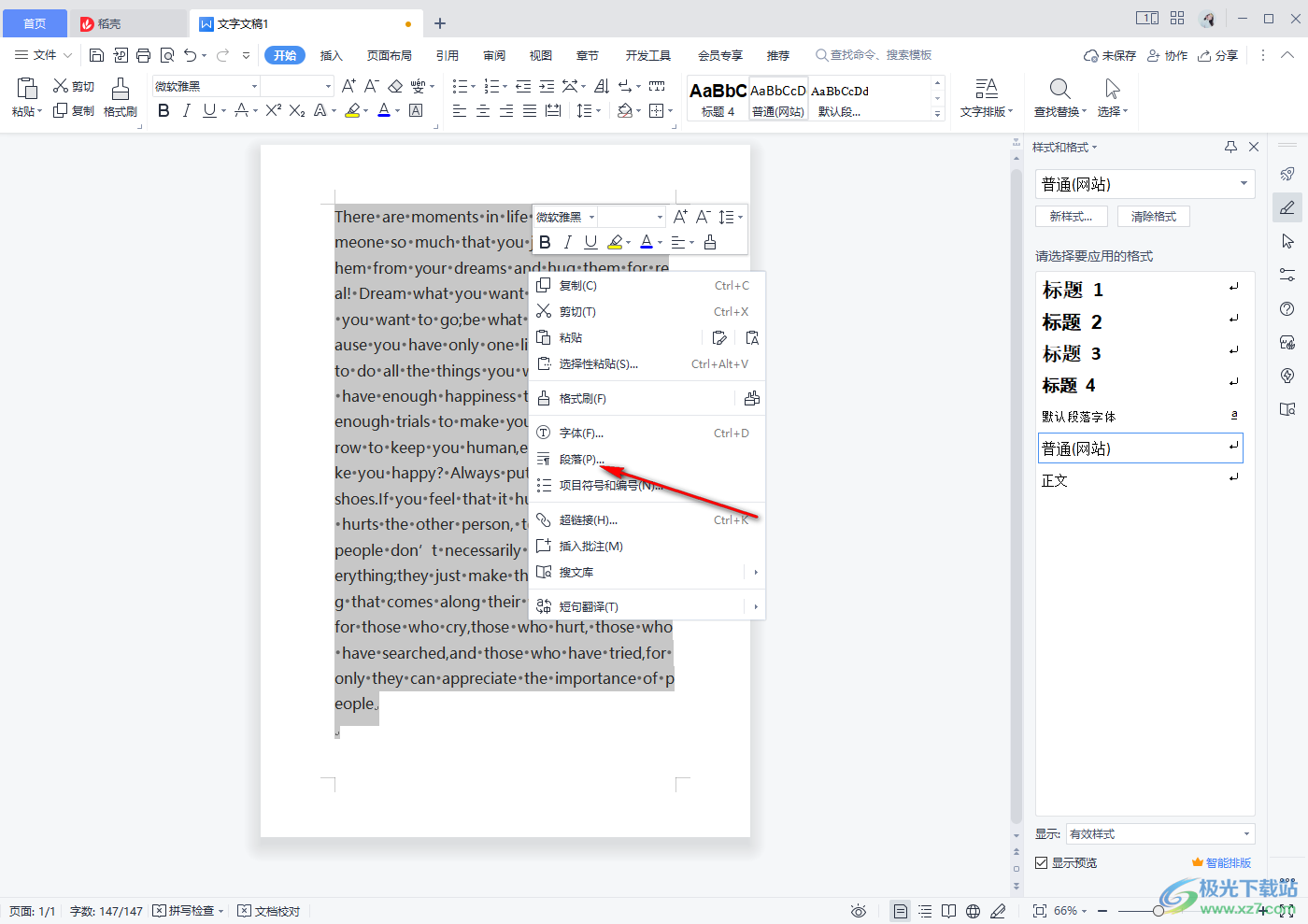Toggle the styles pencil icon in right sidebar
Viewport: 1308px width, 924px height.
[1287, 207]
